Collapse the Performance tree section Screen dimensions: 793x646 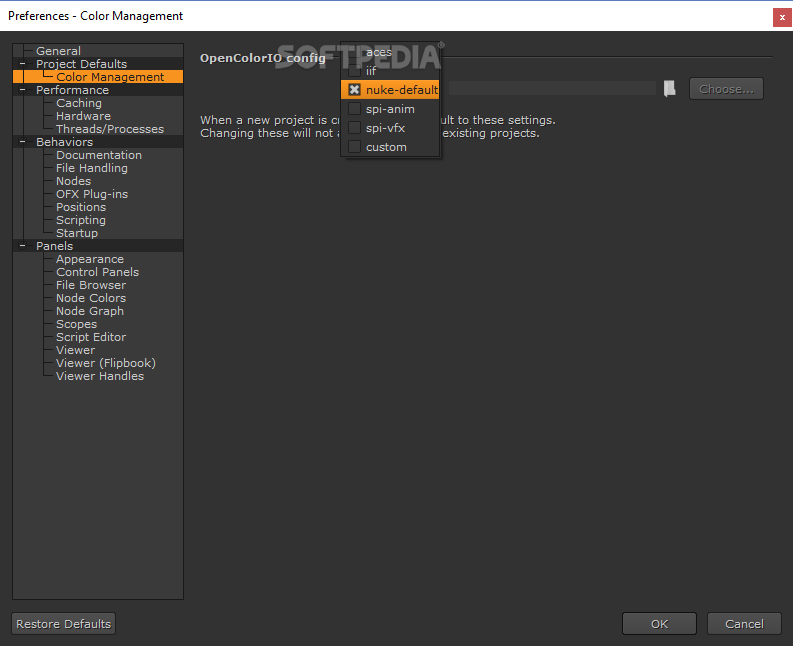[22, 90]
